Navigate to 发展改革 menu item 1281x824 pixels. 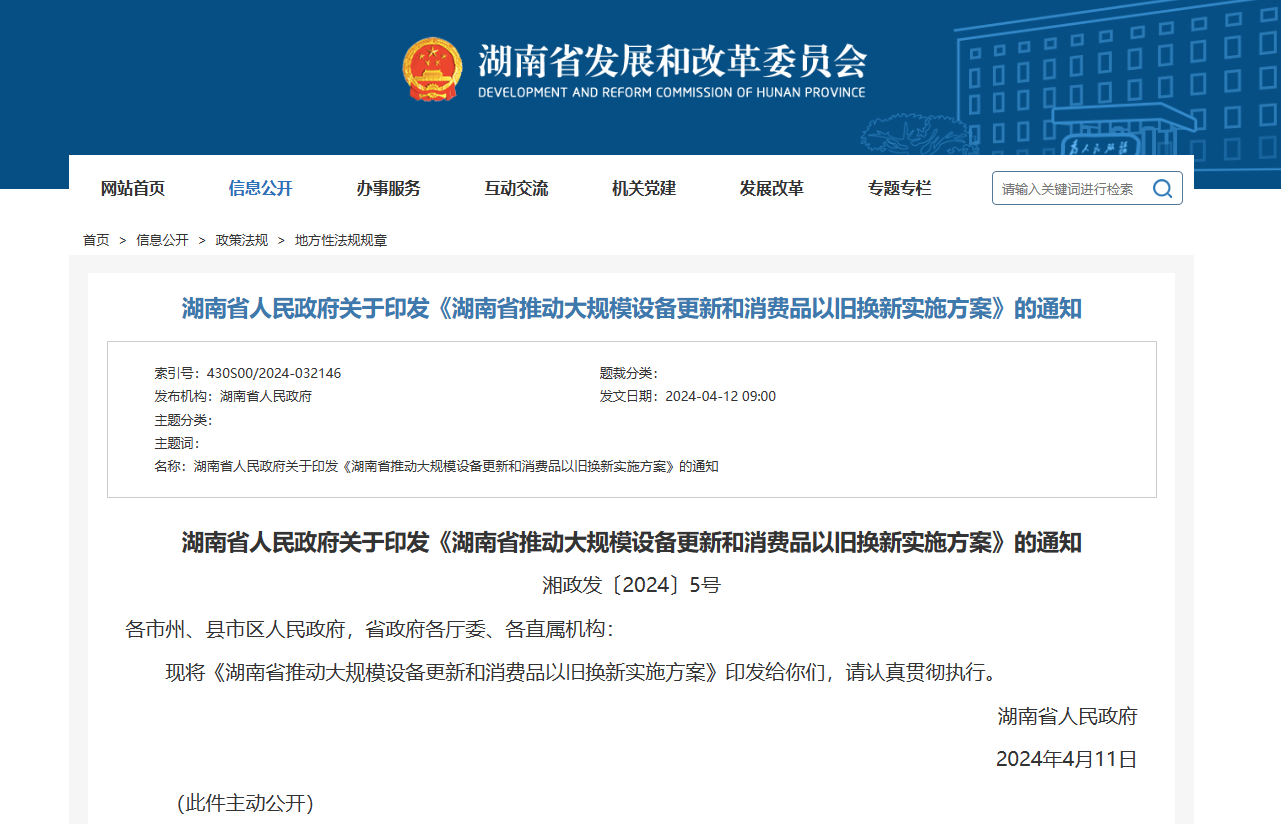point(771,188)
